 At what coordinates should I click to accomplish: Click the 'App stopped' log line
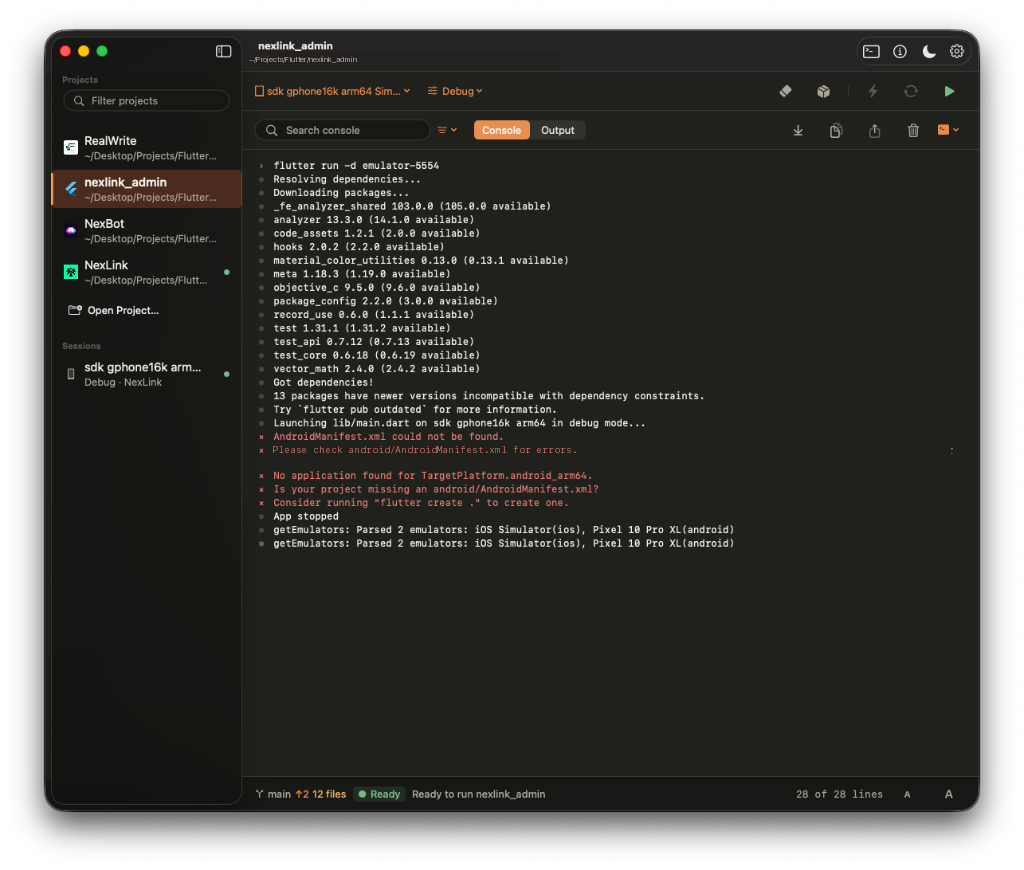[306, 516]
